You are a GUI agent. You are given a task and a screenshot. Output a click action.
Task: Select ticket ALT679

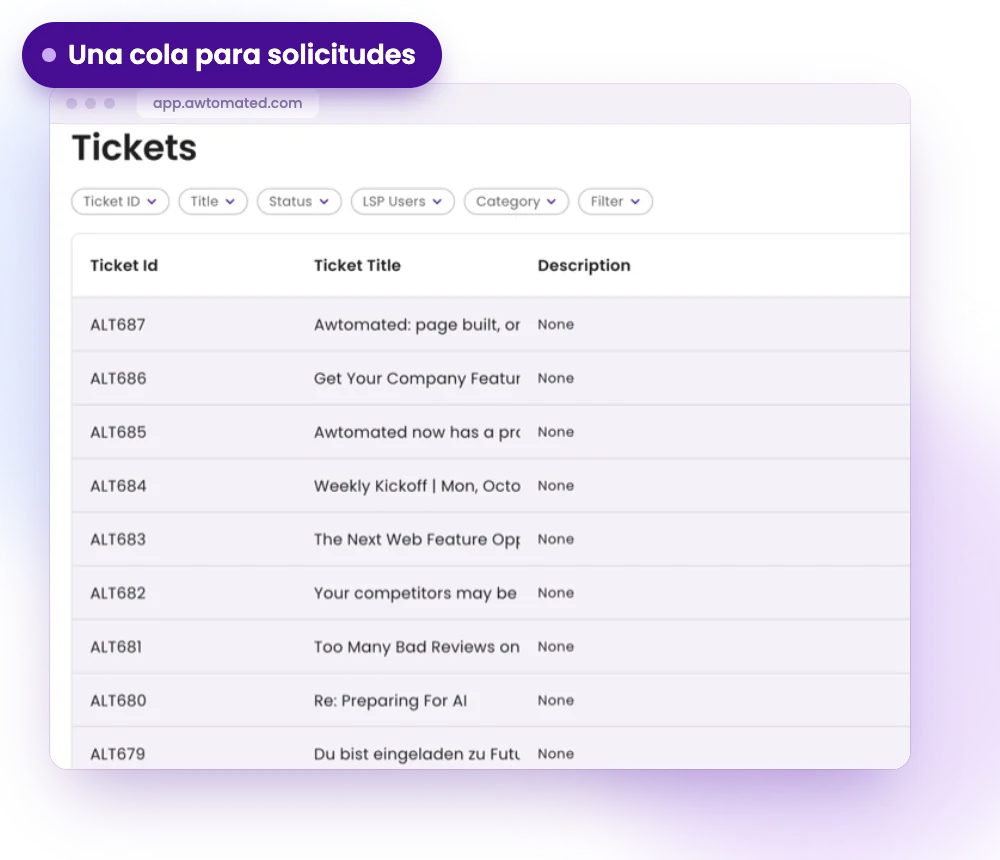[x=118, y=753]
